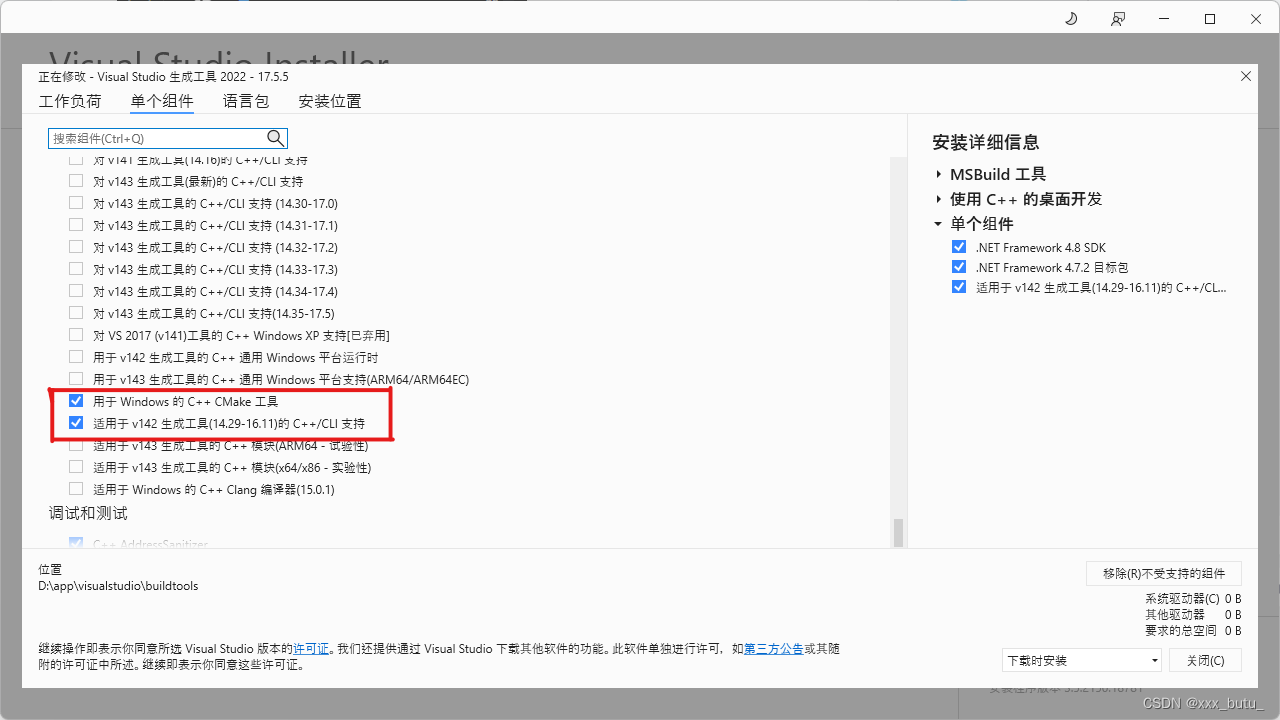The image size is (1280, 720).
Task: Click 移除不受支持的组件 button
Action: click(x=1163, y=573)
